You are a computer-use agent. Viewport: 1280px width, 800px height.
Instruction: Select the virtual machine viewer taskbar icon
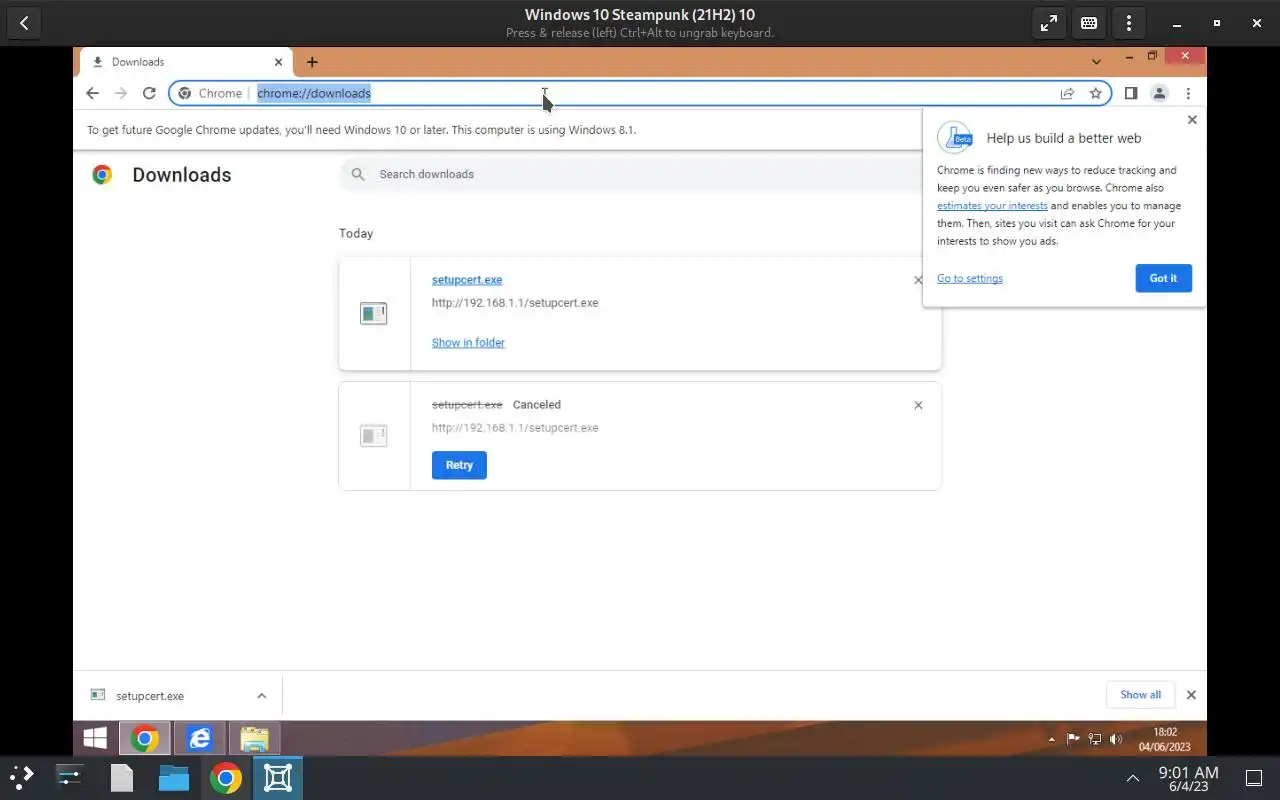[277, 778]
